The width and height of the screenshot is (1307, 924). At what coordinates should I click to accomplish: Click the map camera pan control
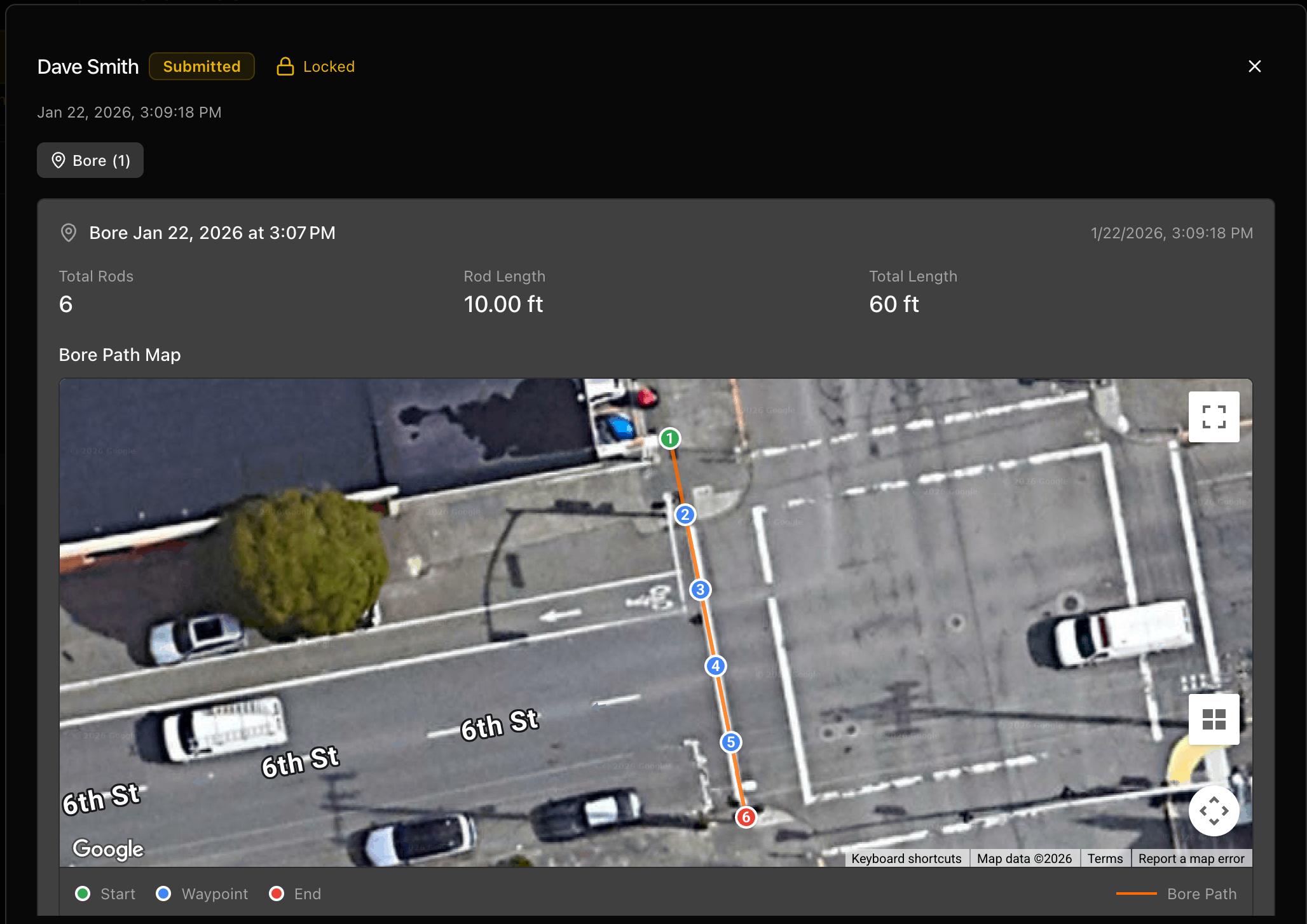(x=1214, y=811)
